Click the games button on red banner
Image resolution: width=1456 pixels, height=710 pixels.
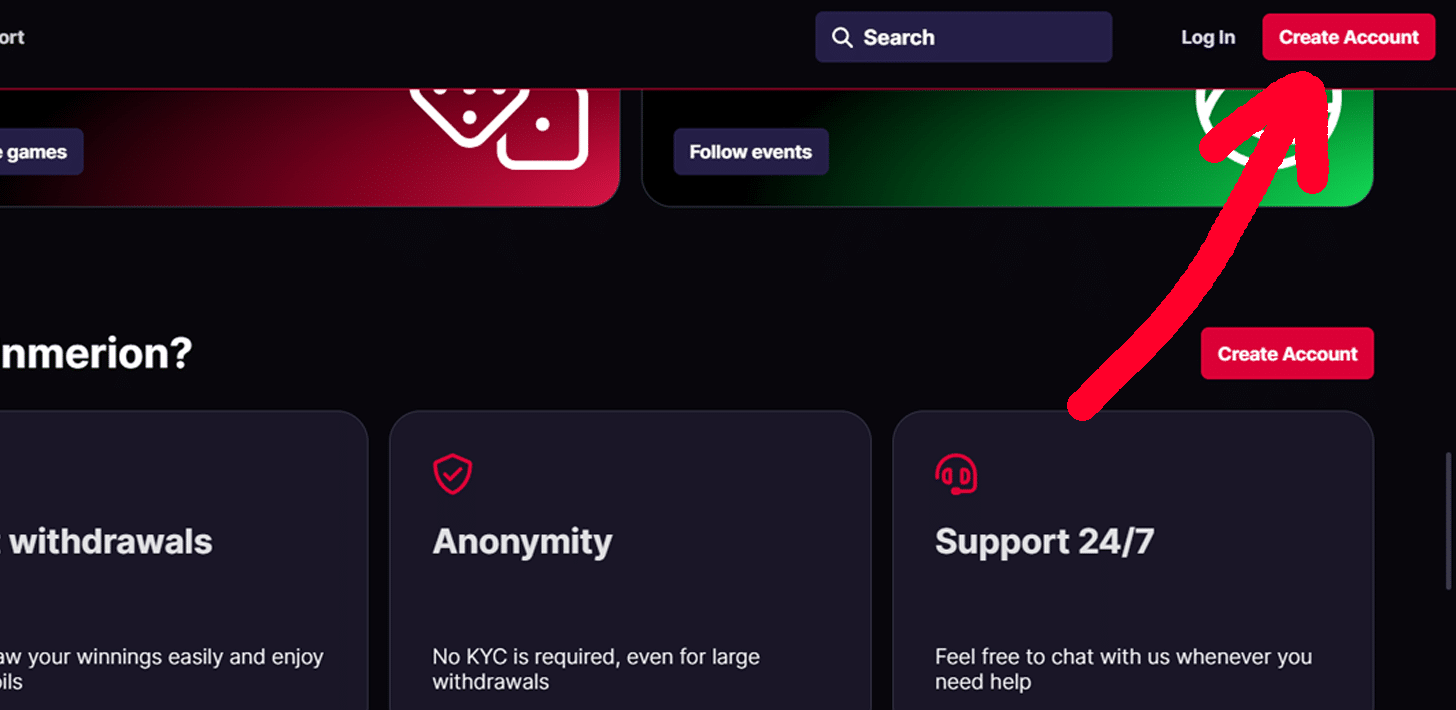coord(38,152)
